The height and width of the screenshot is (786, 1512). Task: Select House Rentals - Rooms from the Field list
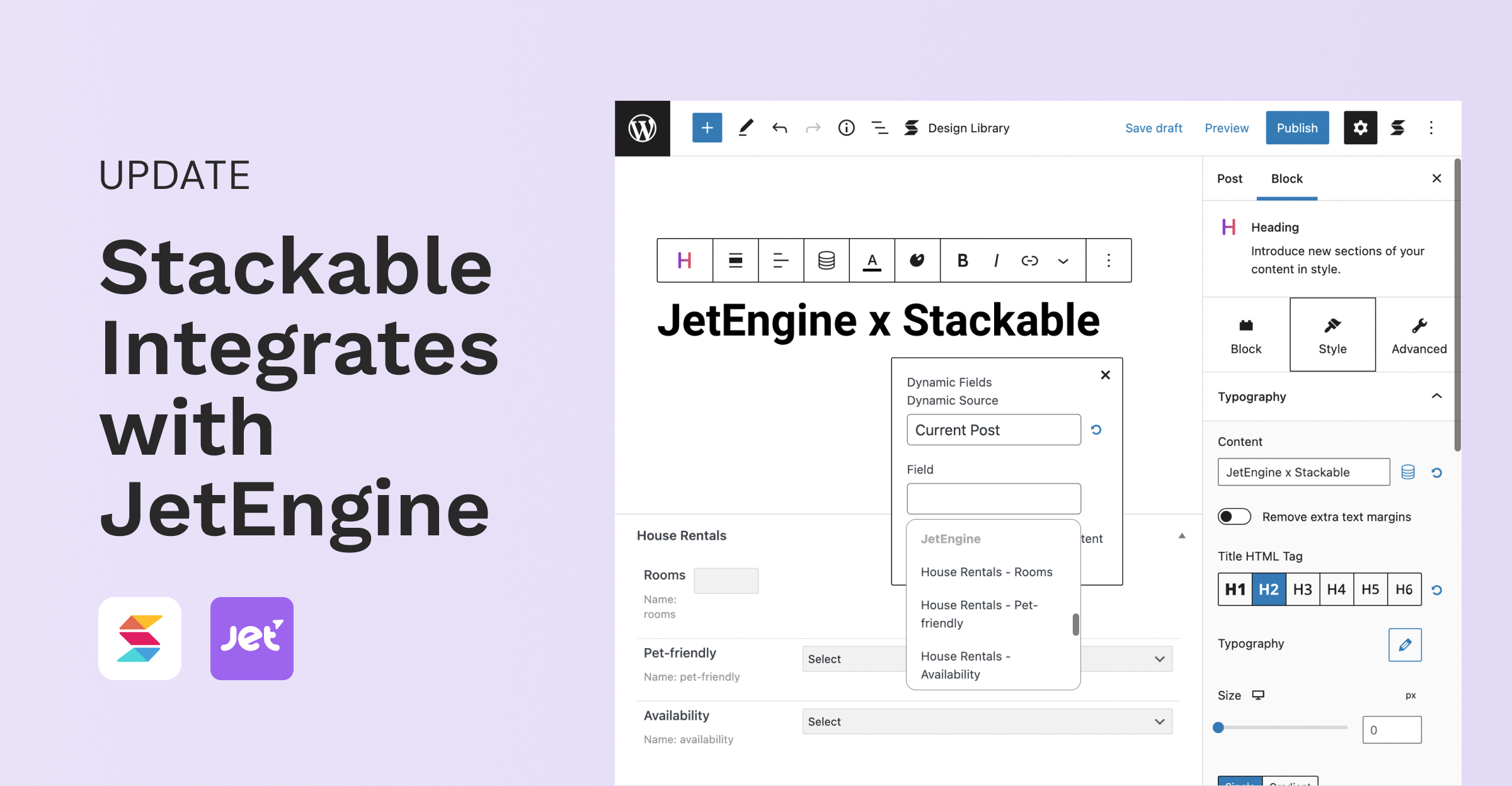click(987, 572)
